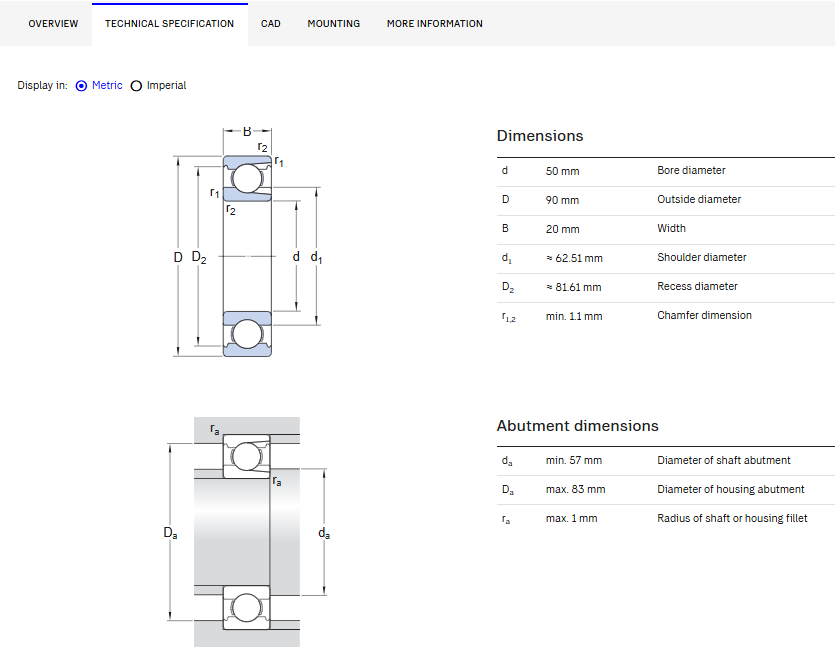Click the '≈ 81.61 mm' recess diameter value

click(574, 287)
